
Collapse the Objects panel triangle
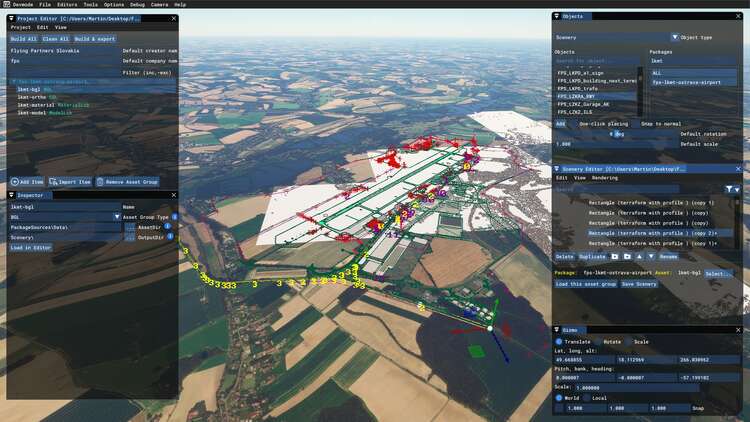click(556, 16)
